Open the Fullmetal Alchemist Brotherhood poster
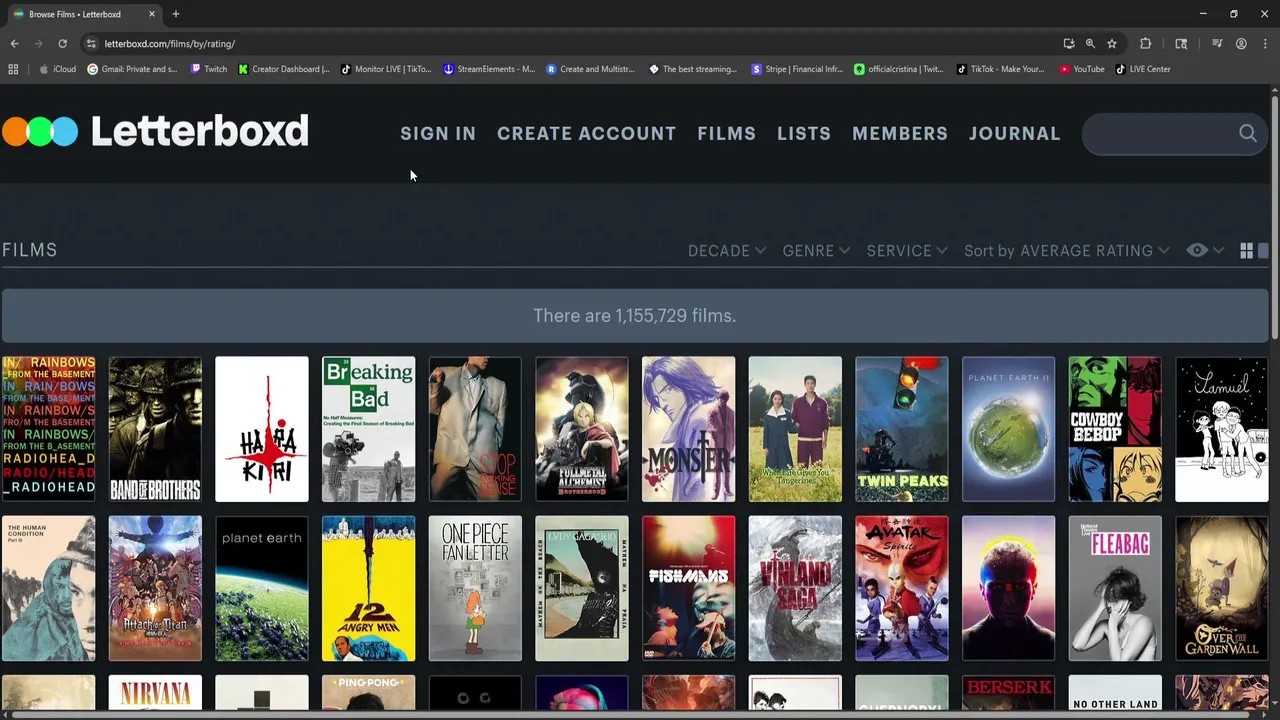1280x720 pixels. [x=582, y=429]
